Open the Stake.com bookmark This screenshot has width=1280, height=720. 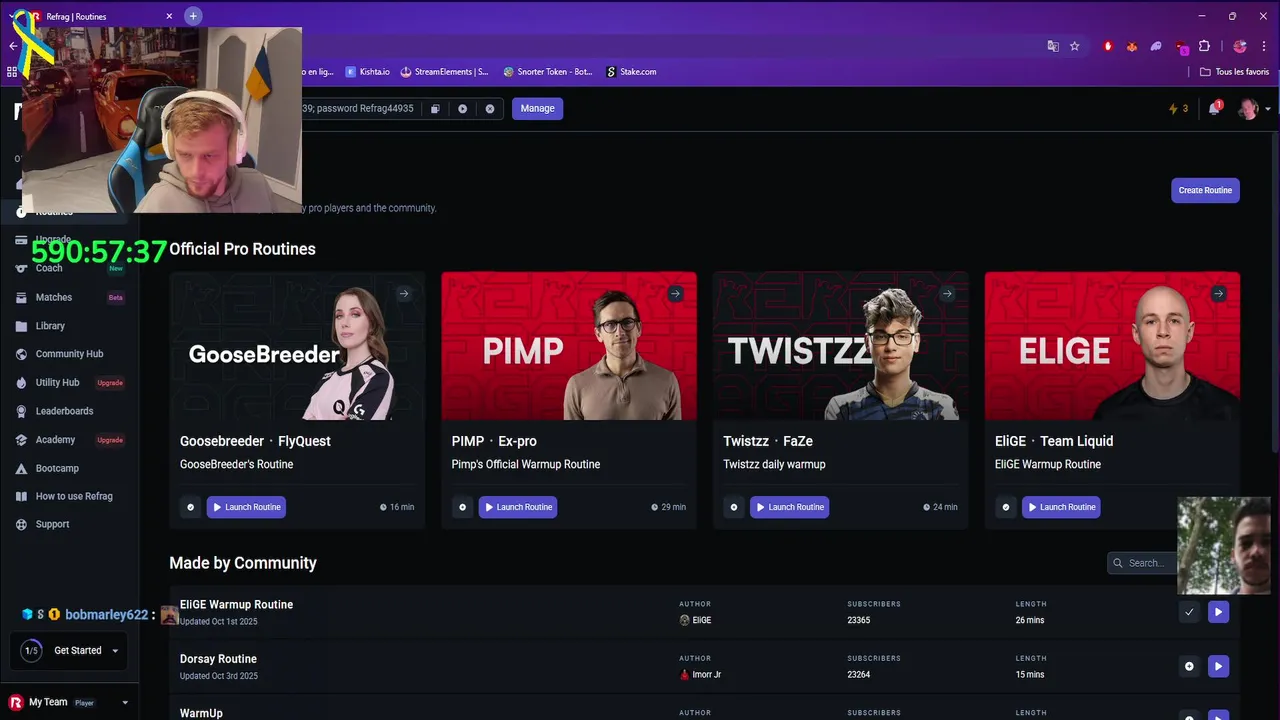coord(631,72)
